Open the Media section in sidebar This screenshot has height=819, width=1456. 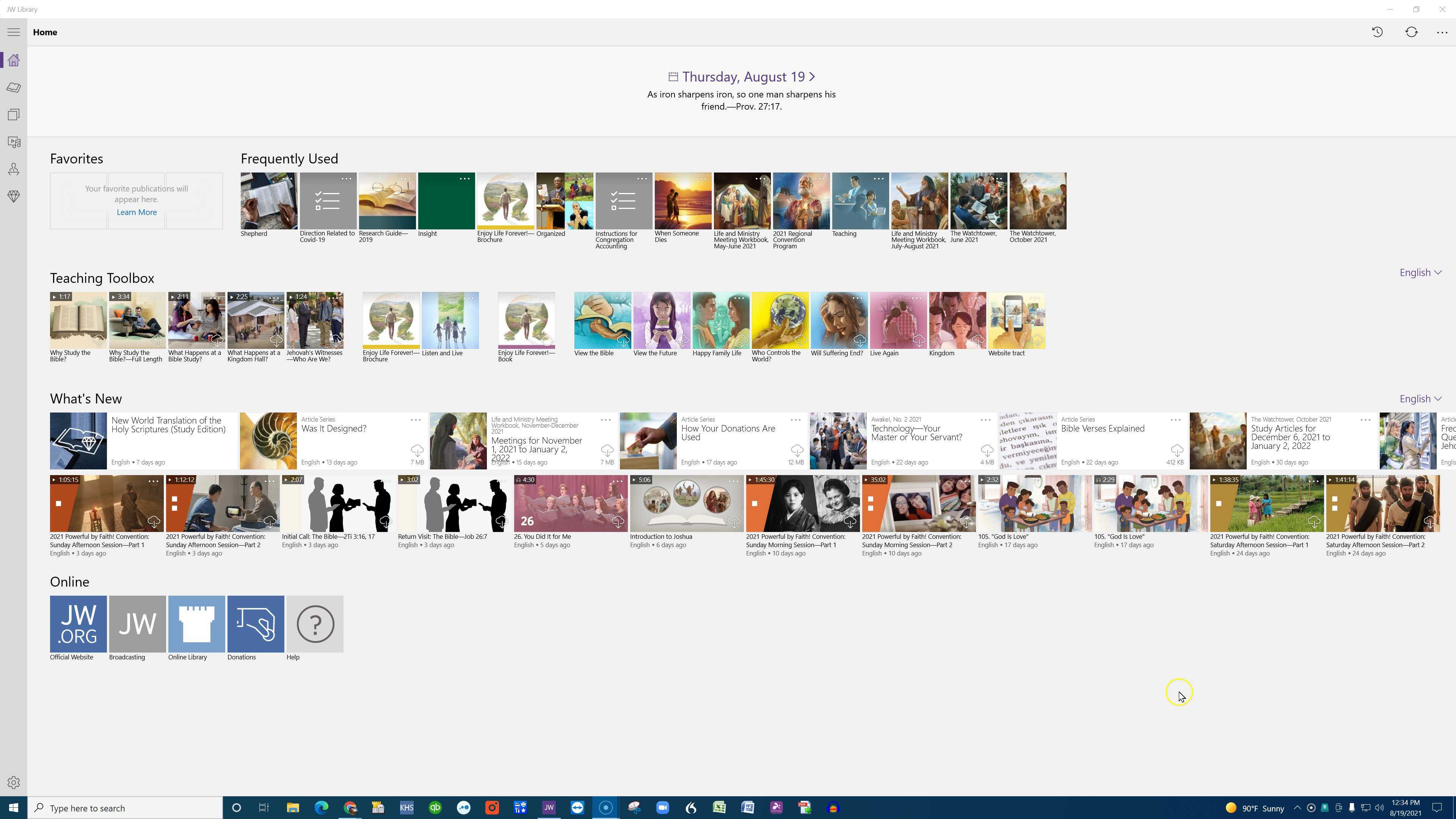[14, 142]
